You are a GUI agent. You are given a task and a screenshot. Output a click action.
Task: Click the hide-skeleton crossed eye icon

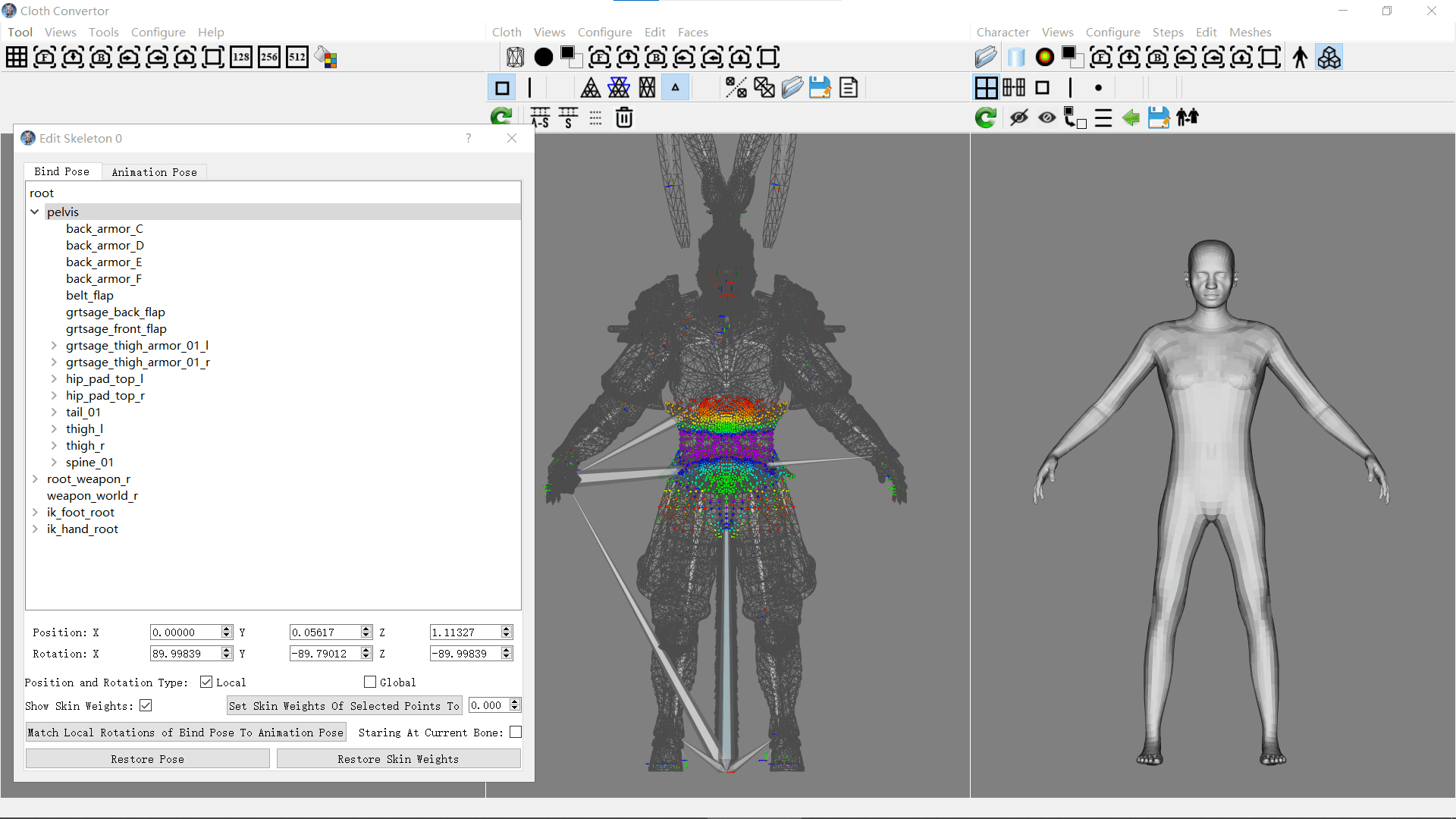pos(1019,118)
